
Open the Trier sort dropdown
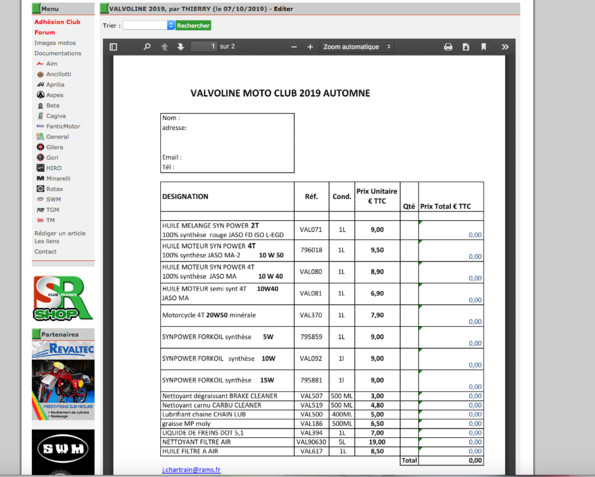[x=149, y=25]
